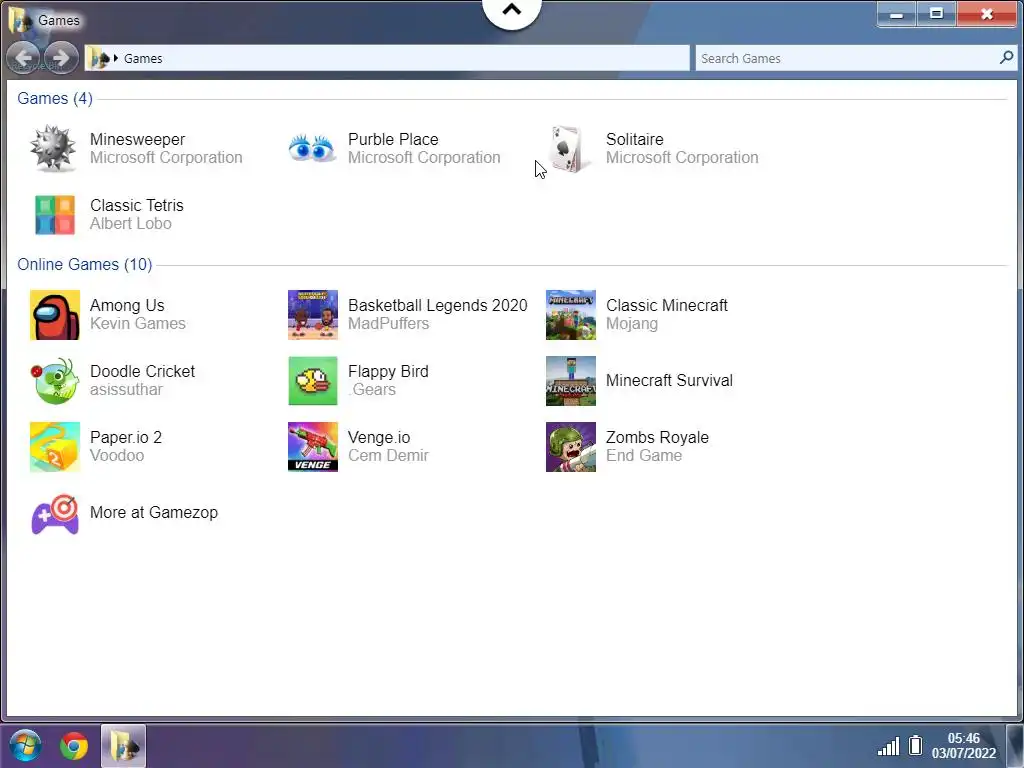
Task: Open the clock showing 05:46
Action: coord(963,738)
